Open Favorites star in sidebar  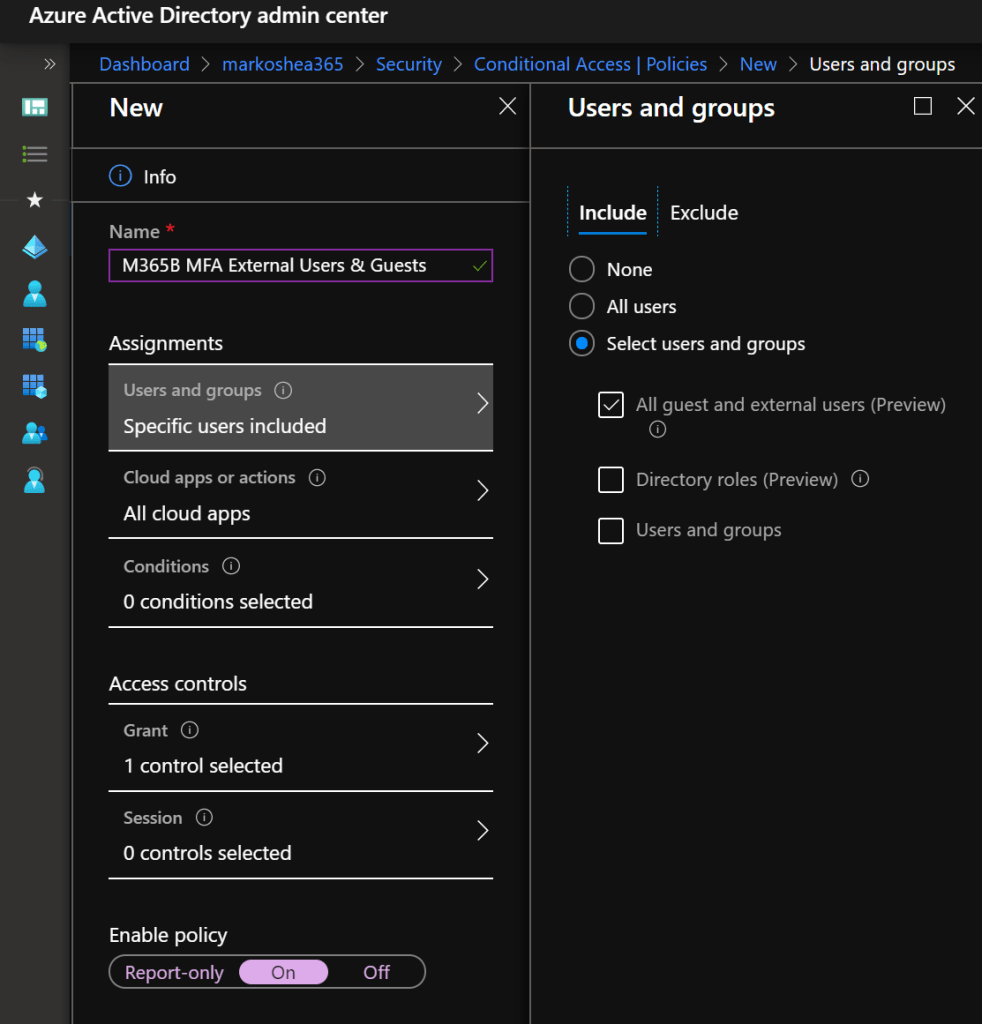point(35,201)
